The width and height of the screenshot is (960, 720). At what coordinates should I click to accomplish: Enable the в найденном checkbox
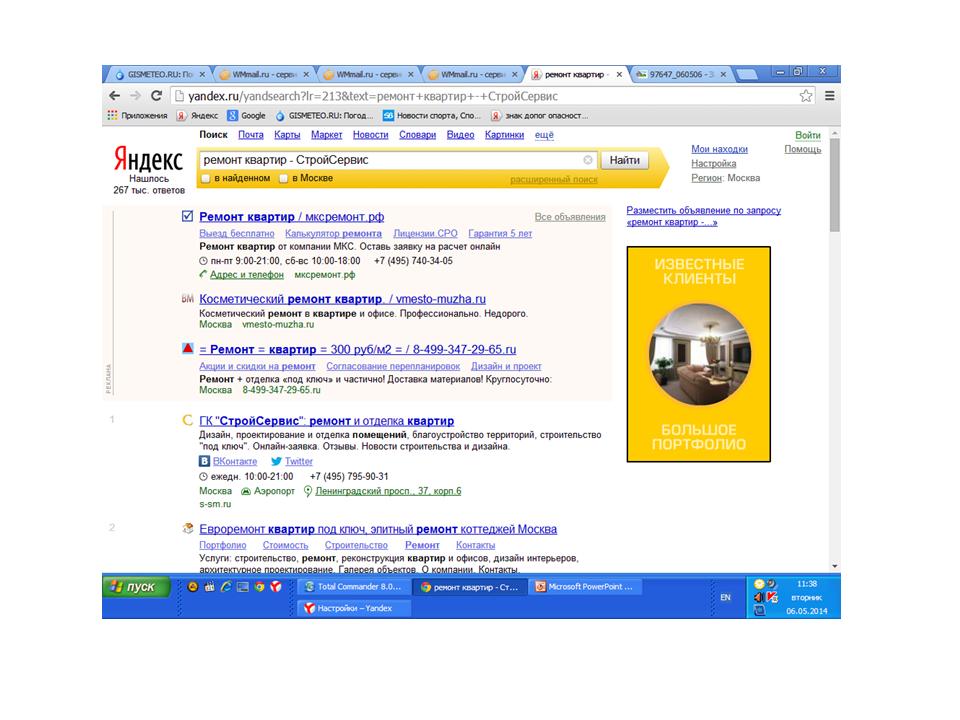[x=206, y=178]
